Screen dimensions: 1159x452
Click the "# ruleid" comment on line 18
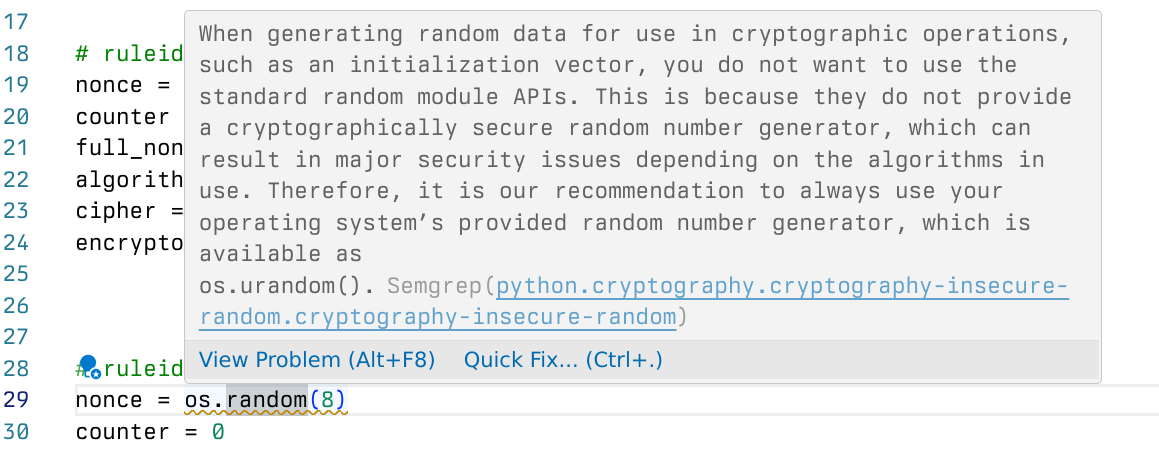pyautogui.click(x=130, y=54)
